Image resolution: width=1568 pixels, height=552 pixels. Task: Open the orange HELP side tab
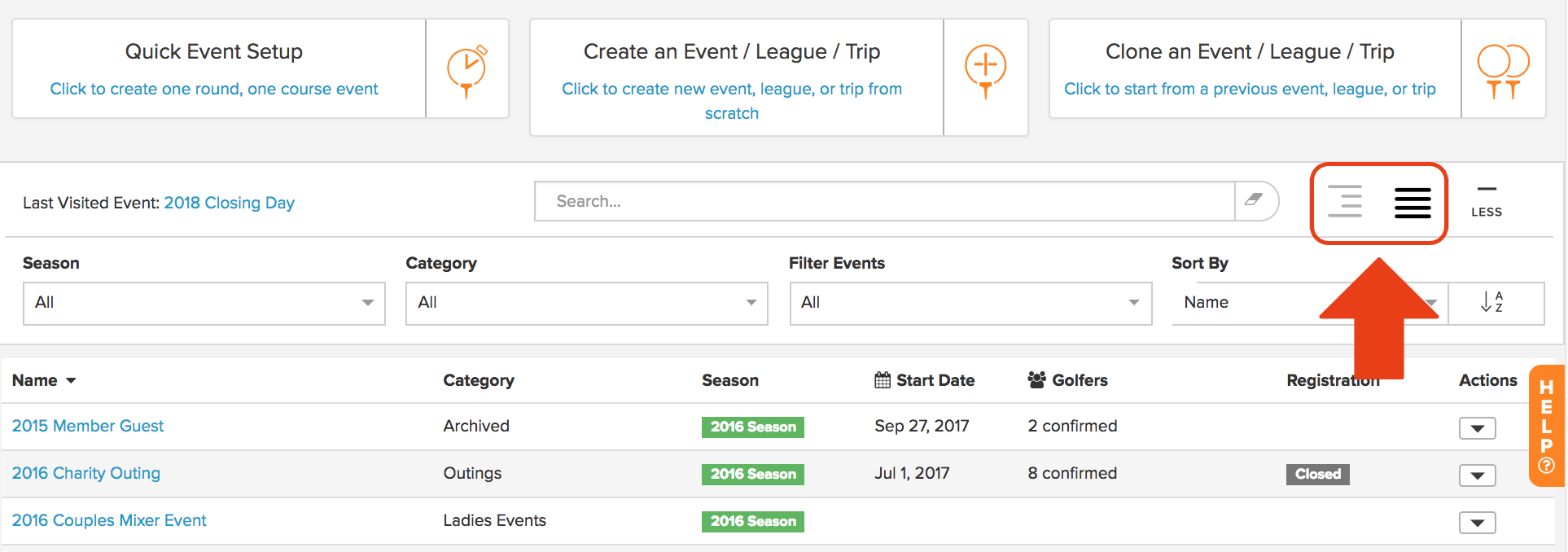tap(1546, 426)
